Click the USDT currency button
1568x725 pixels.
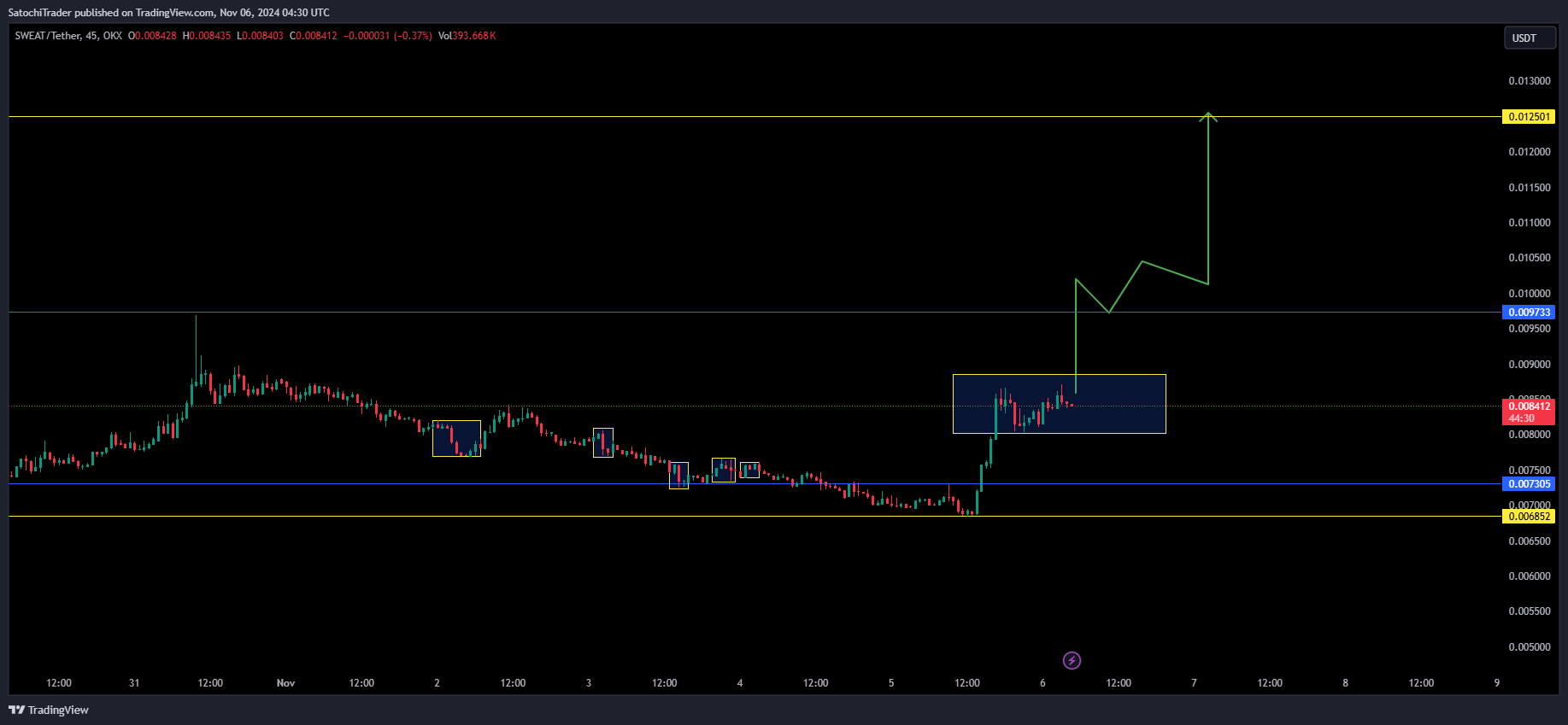tap(1529, 38)
